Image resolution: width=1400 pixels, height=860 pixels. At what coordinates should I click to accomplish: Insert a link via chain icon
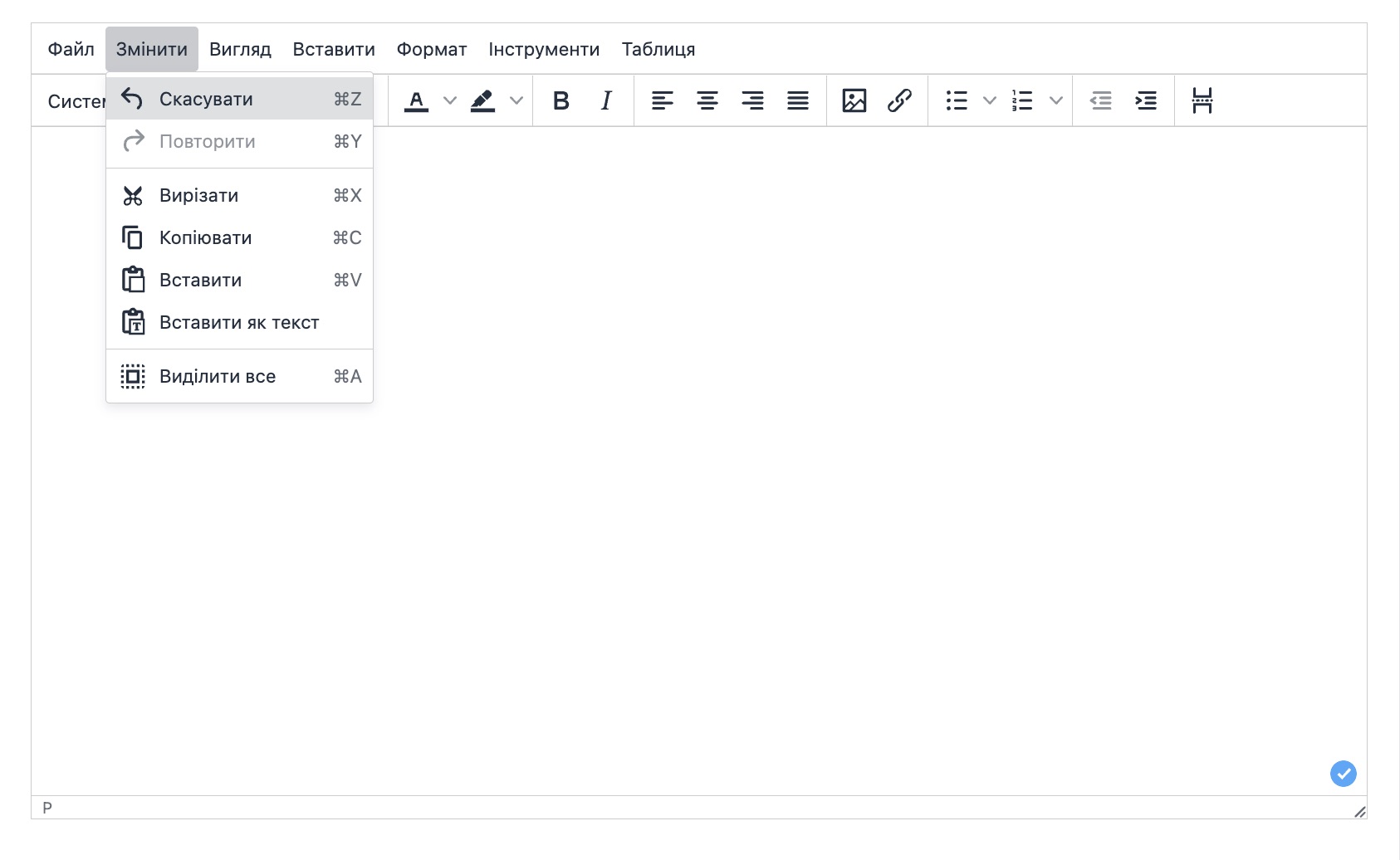tap(899, 100)
